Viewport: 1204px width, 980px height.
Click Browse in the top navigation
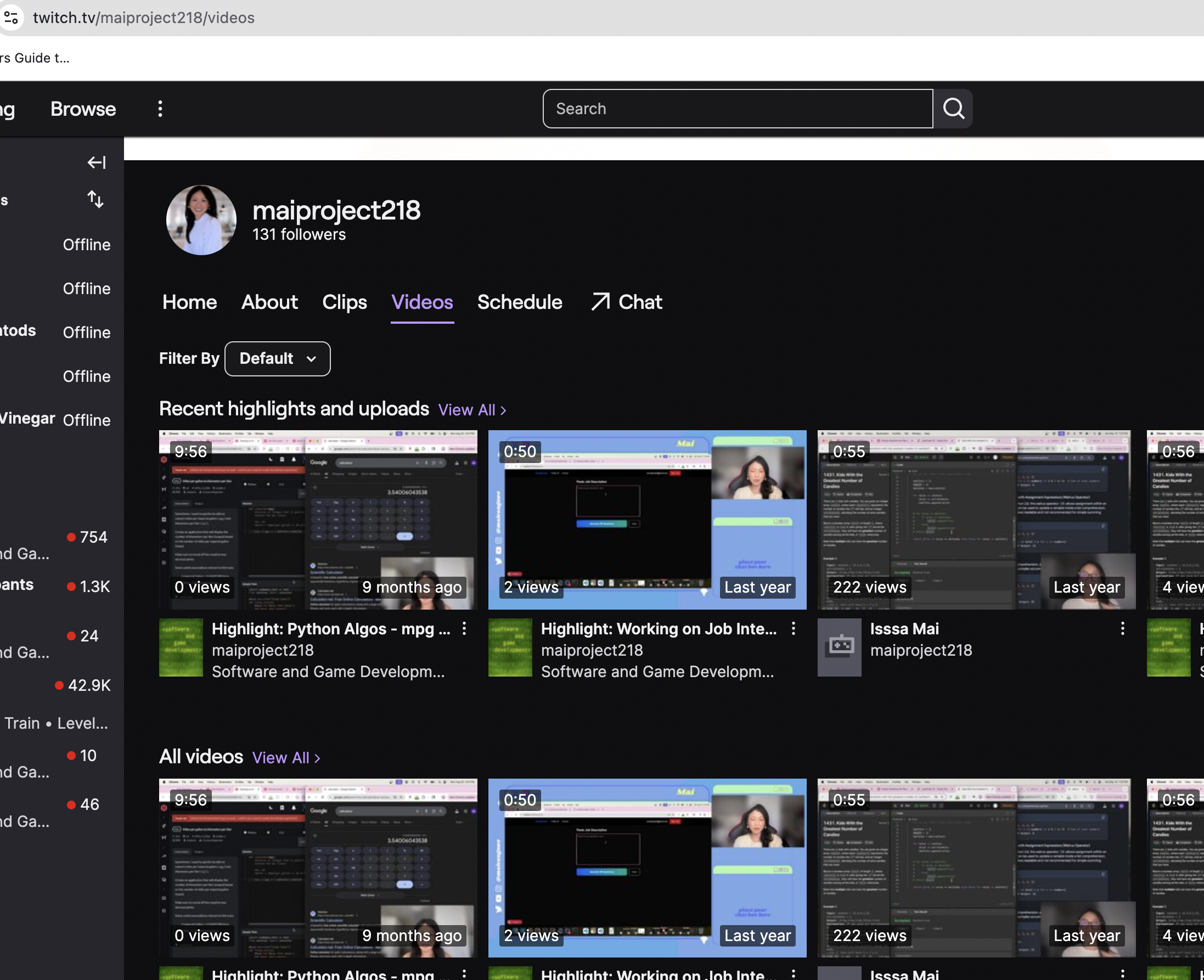(83, 109)
